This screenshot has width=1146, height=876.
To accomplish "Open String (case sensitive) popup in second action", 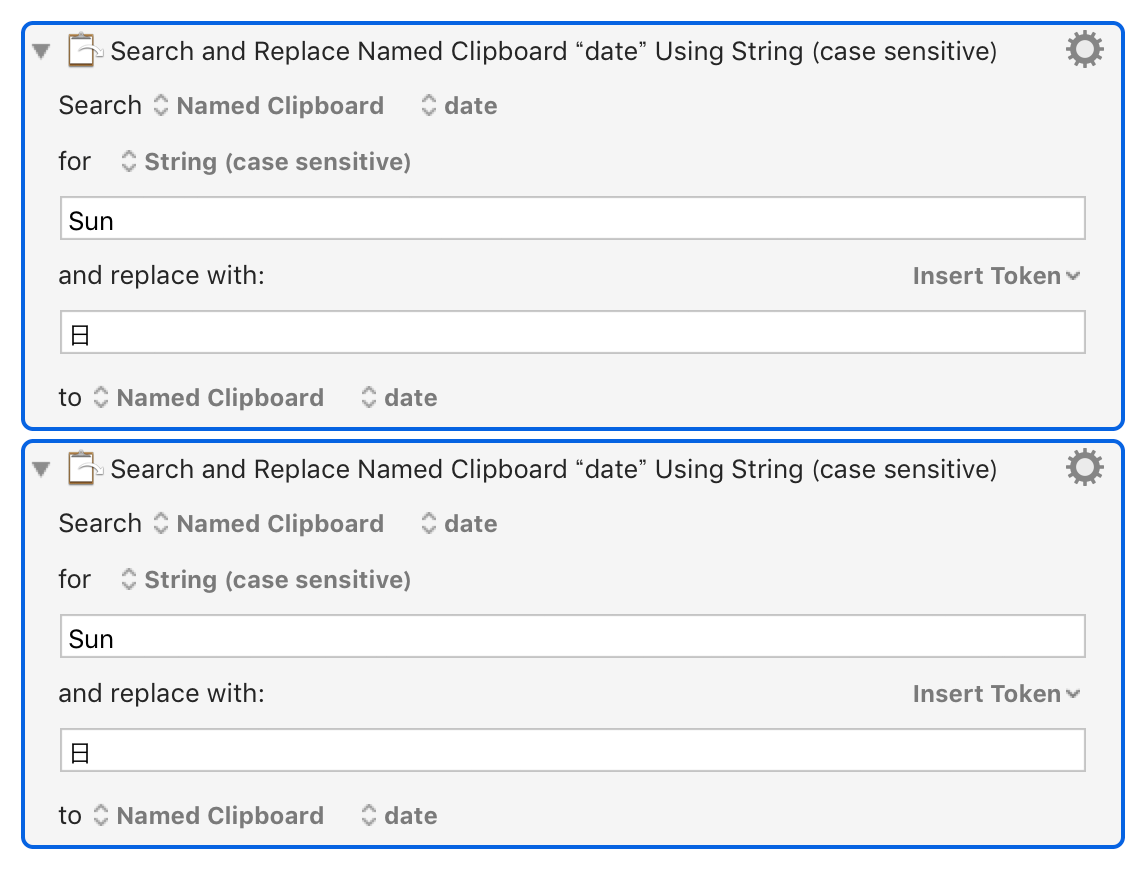I will 266,579.
